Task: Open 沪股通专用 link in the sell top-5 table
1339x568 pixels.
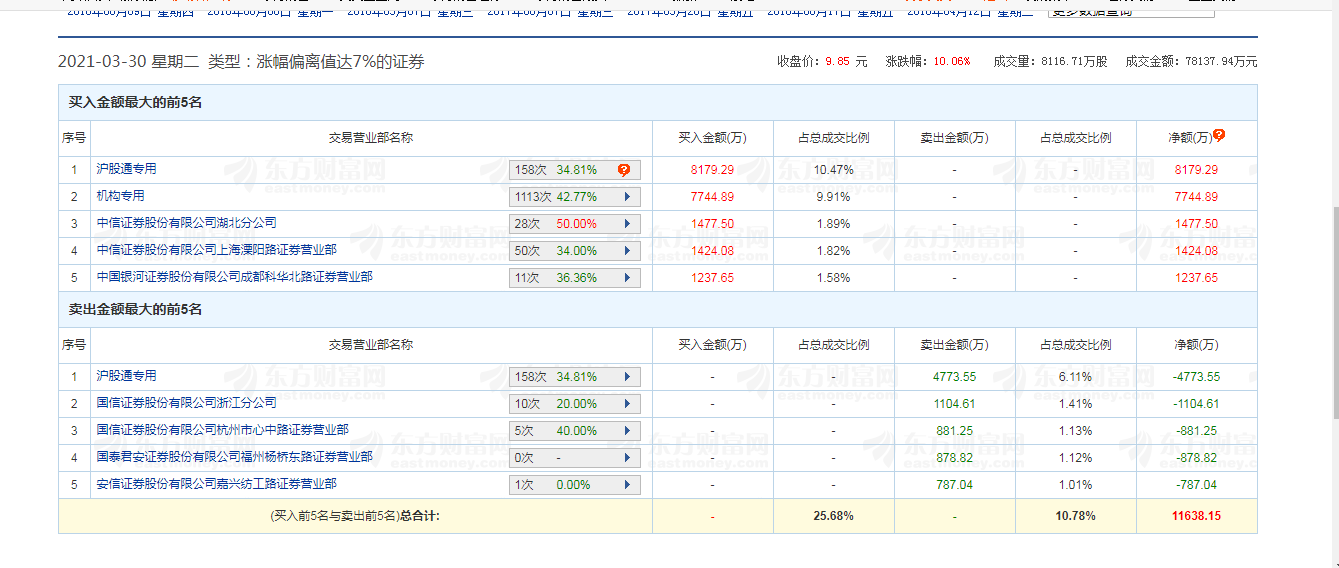Action: click(126, 376)
